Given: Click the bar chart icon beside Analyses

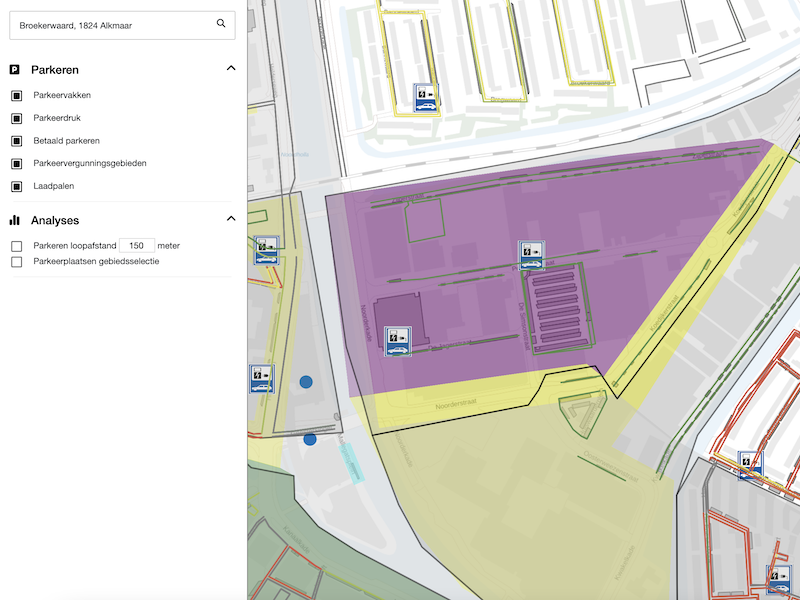Looking at the screenshot, I should (x=14, y=219).
